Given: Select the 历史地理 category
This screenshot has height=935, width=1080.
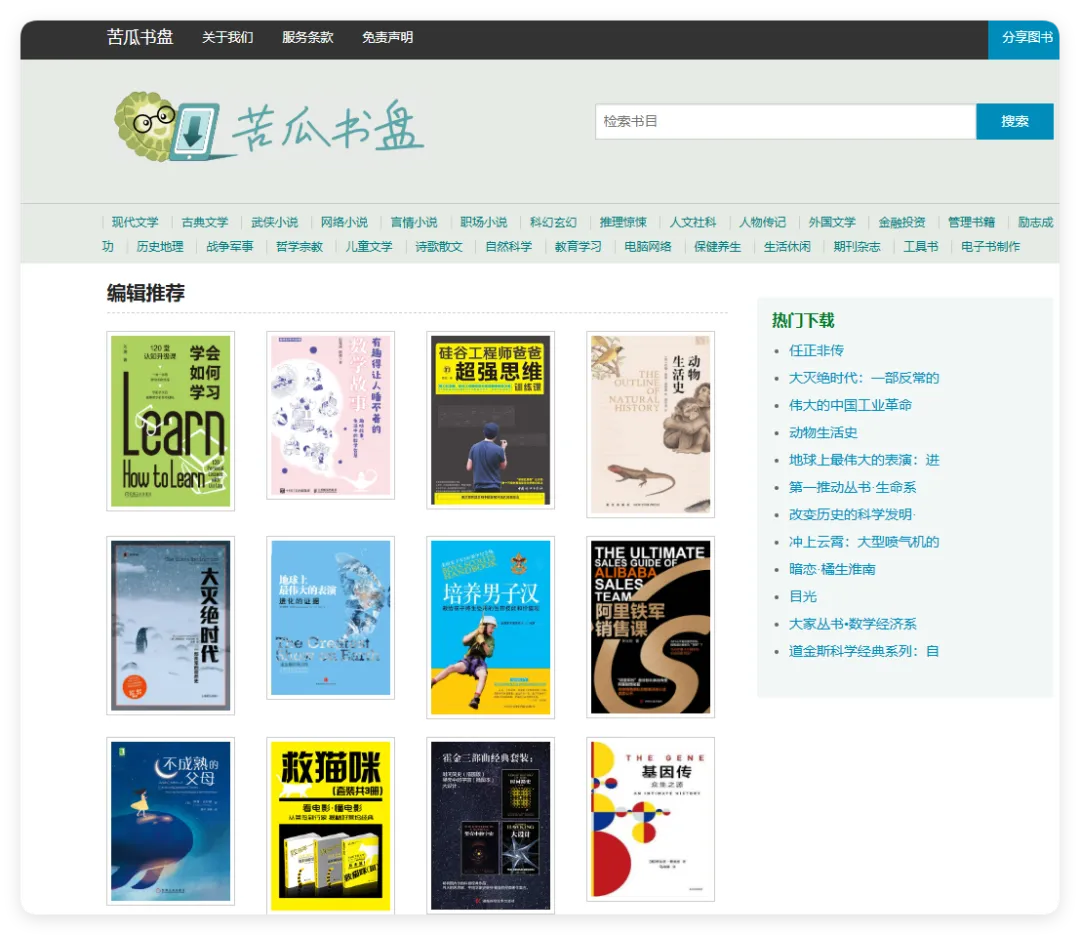Looking at the screenshot, I should pyautogui.click(x=160, y=246).
